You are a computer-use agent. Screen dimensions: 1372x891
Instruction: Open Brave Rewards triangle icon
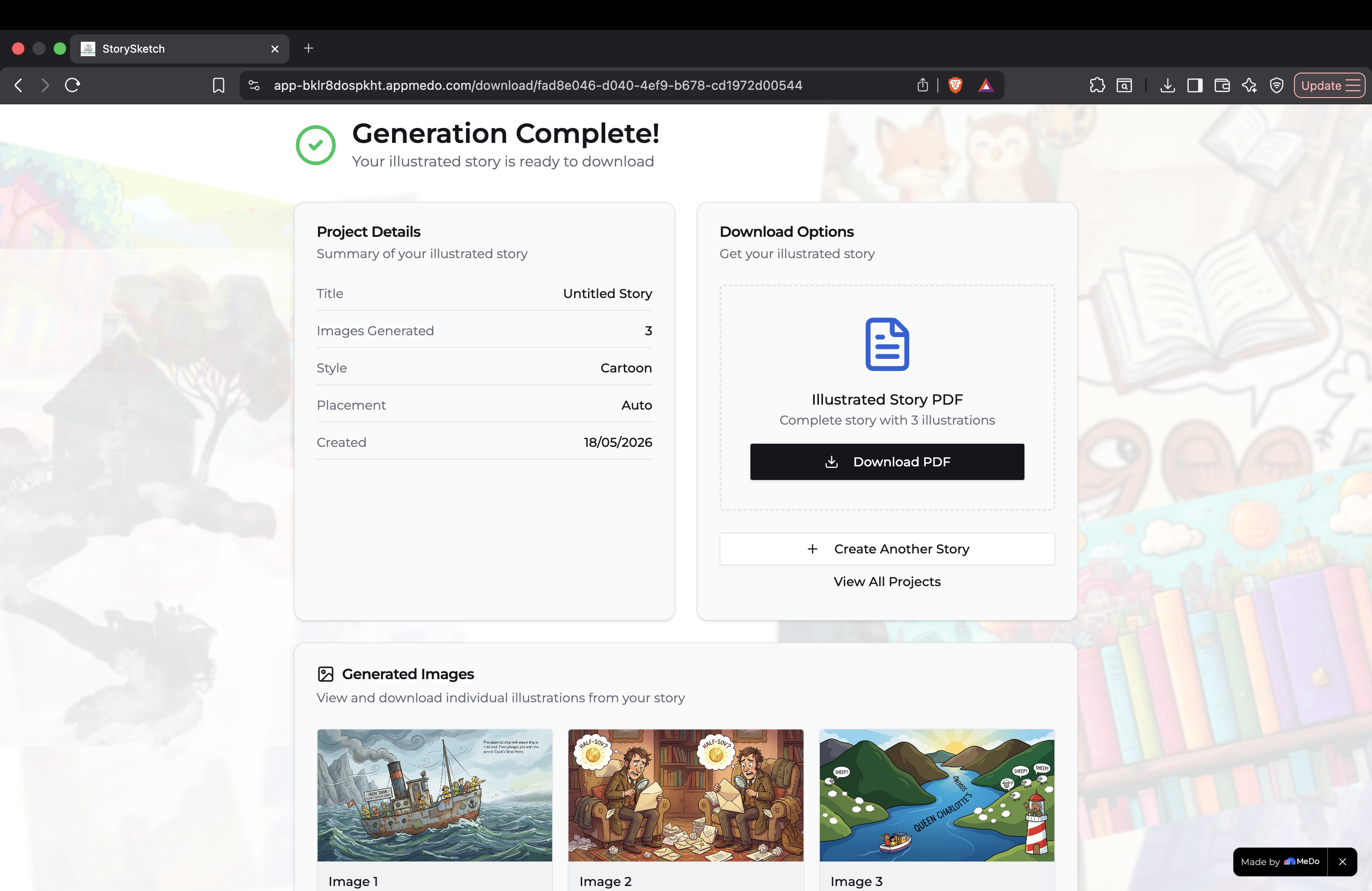point(986,85)
